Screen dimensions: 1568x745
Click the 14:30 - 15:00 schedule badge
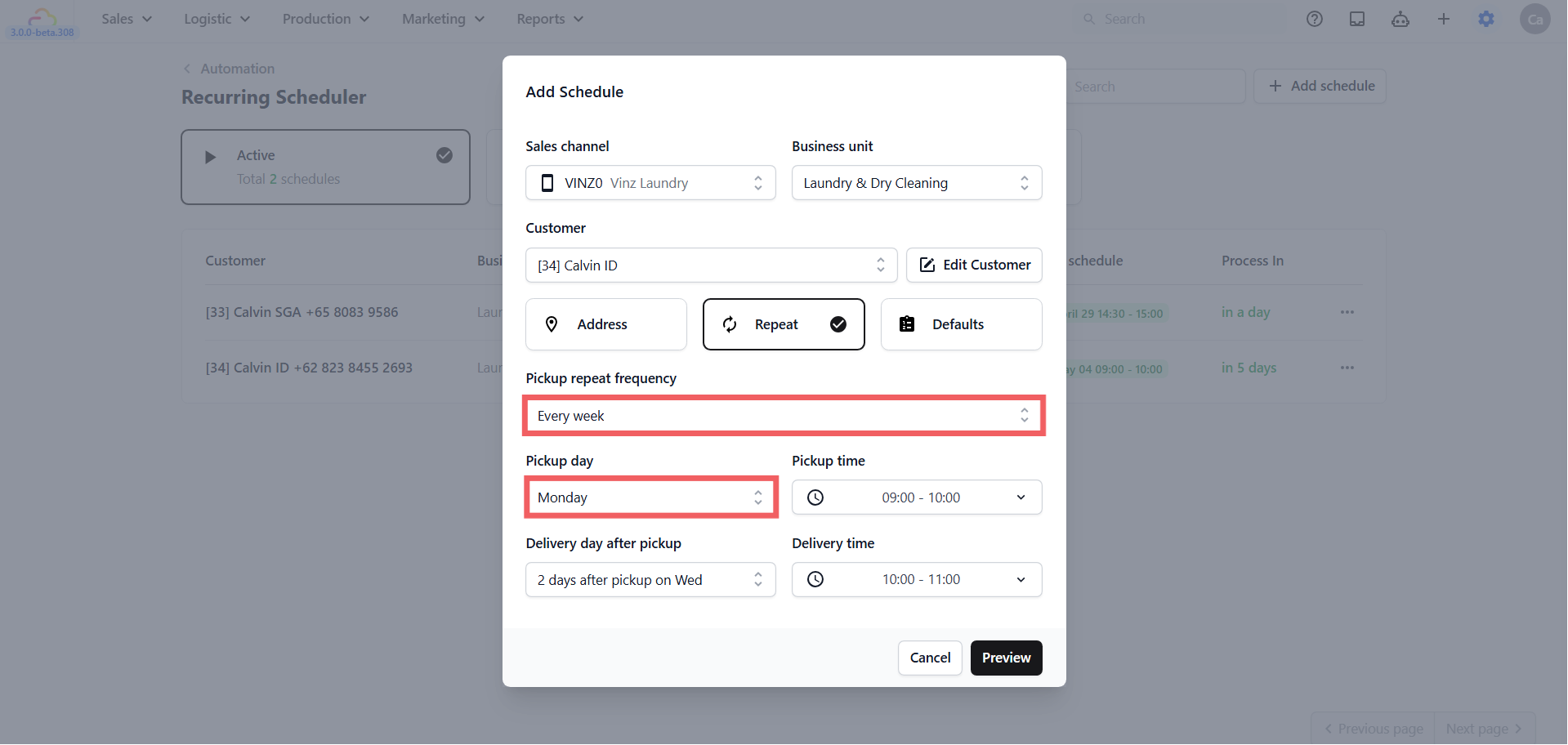1116,314
